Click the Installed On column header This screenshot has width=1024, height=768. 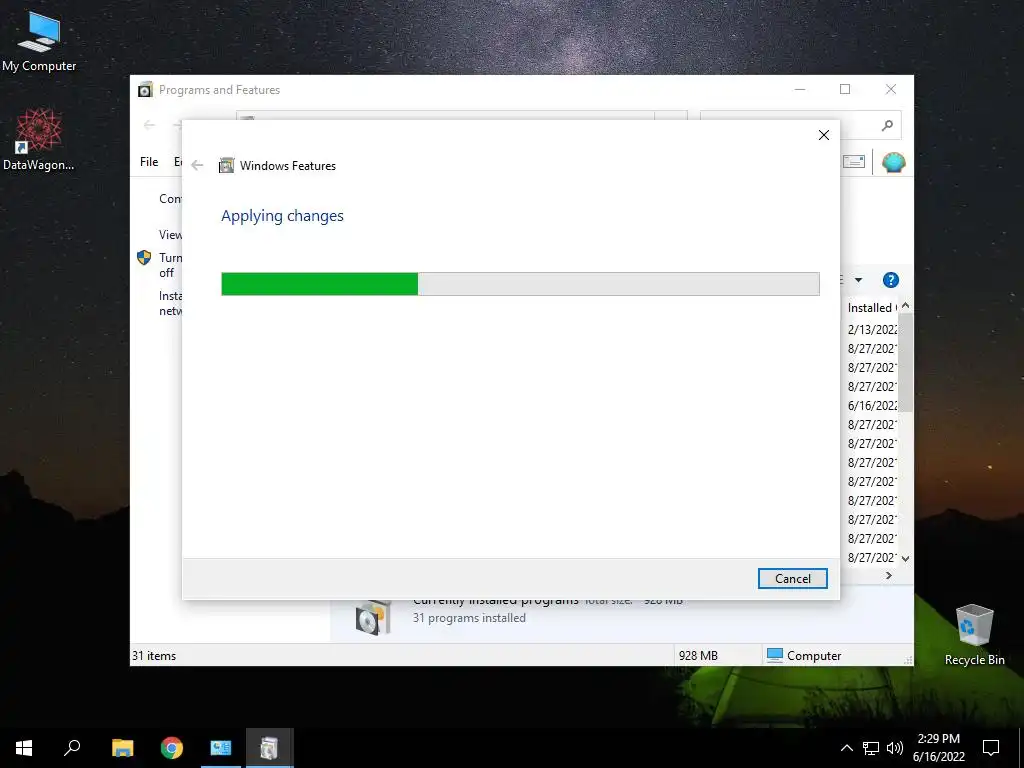871,308
